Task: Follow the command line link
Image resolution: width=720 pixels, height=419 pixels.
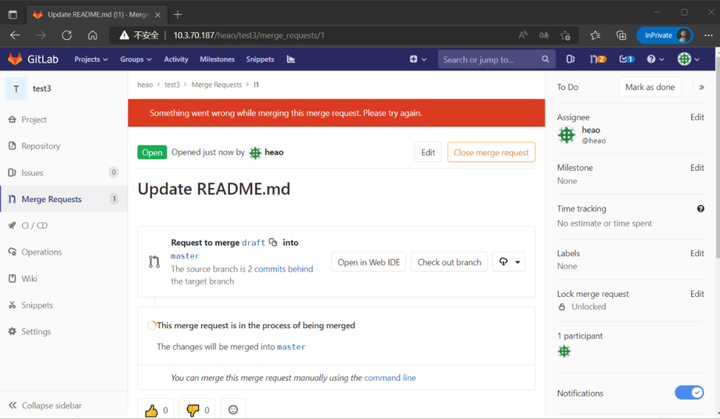Action: (x=390, y=378)
